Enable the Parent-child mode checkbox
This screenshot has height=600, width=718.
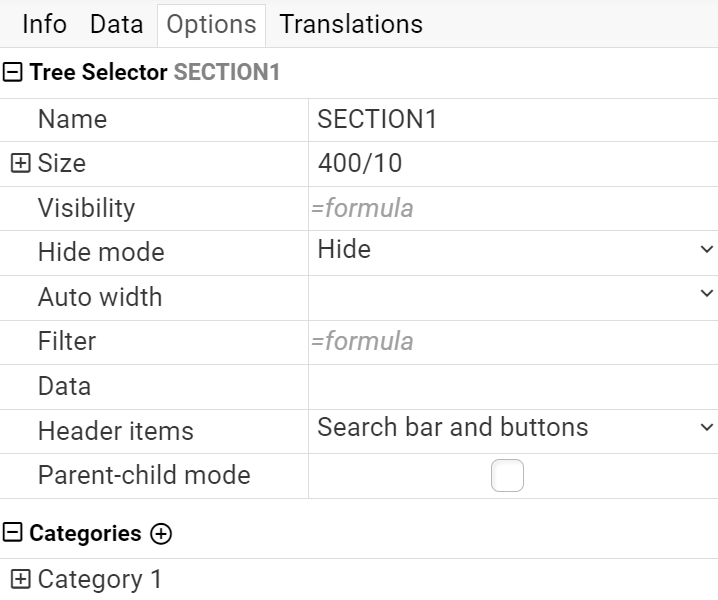pyautogui.click(x=507, y=475)
